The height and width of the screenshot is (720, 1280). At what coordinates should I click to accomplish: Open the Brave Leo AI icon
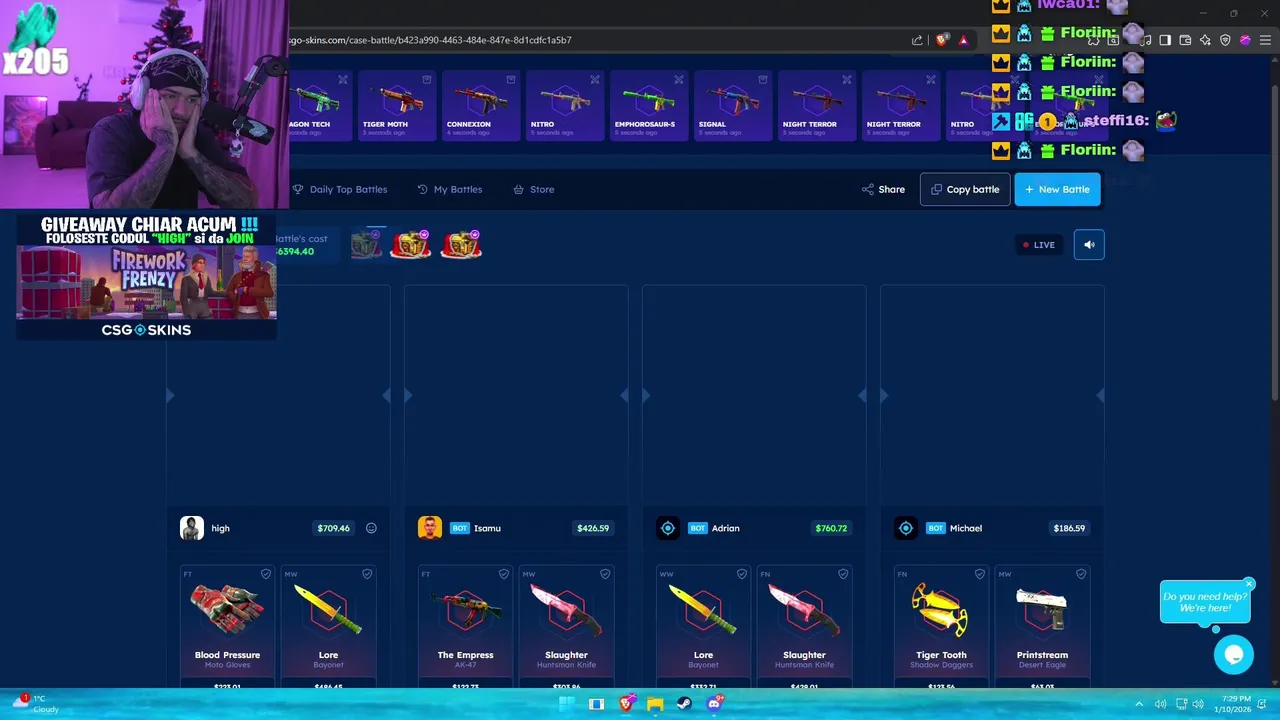click(x=1205, y=40)
